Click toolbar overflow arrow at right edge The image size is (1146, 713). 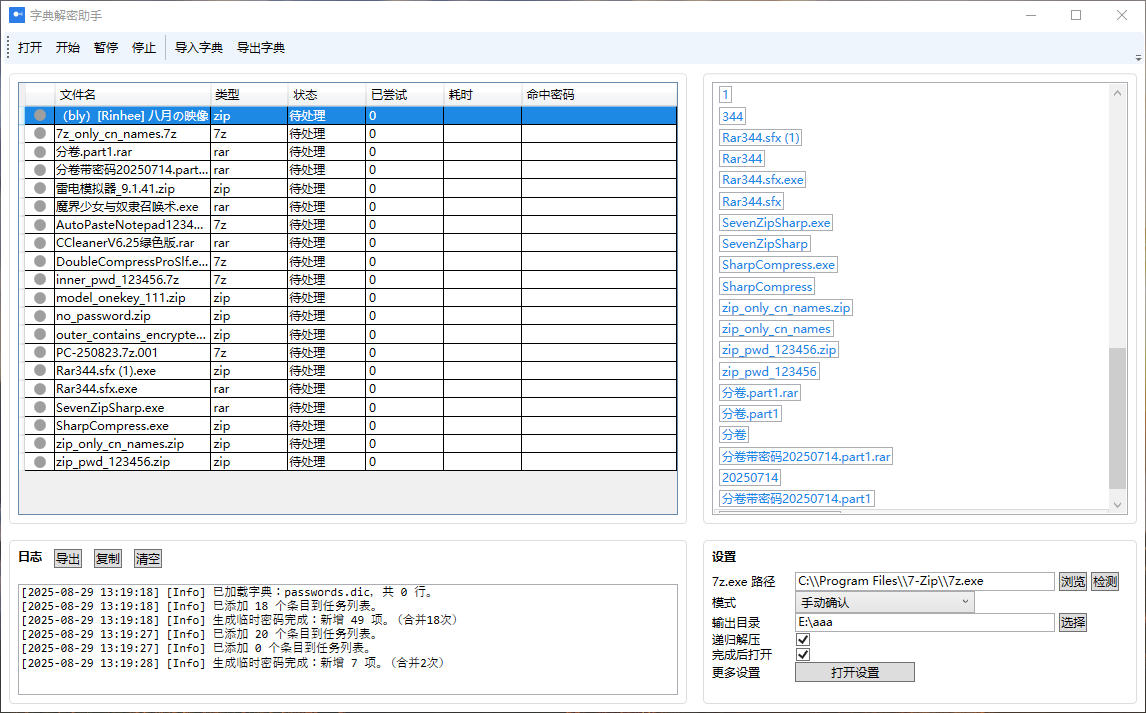[x=1138, y=57]
